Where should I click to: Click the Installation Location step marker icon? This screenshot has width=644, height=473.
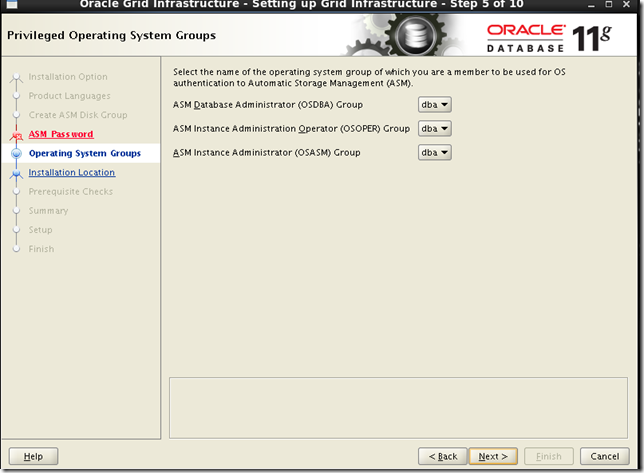[16, 174]
